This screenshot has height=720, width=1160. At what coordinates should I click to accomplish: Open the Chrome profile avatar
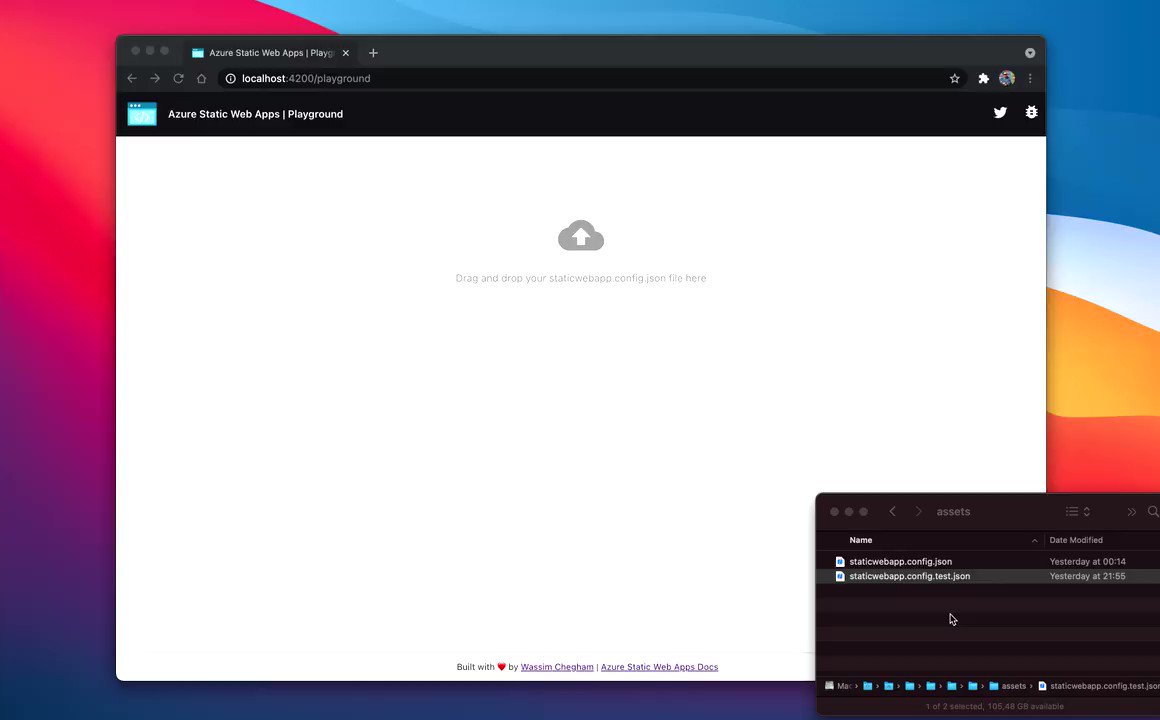1006,78
